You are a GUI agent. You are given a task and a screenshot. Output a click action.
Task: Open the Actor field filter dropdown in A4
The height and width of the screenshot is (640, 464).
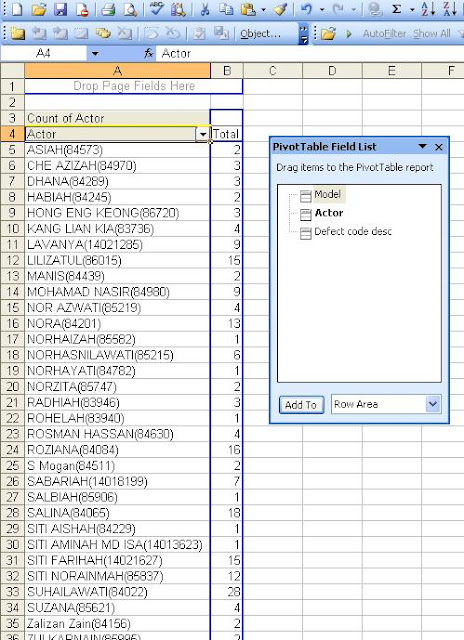203,134
